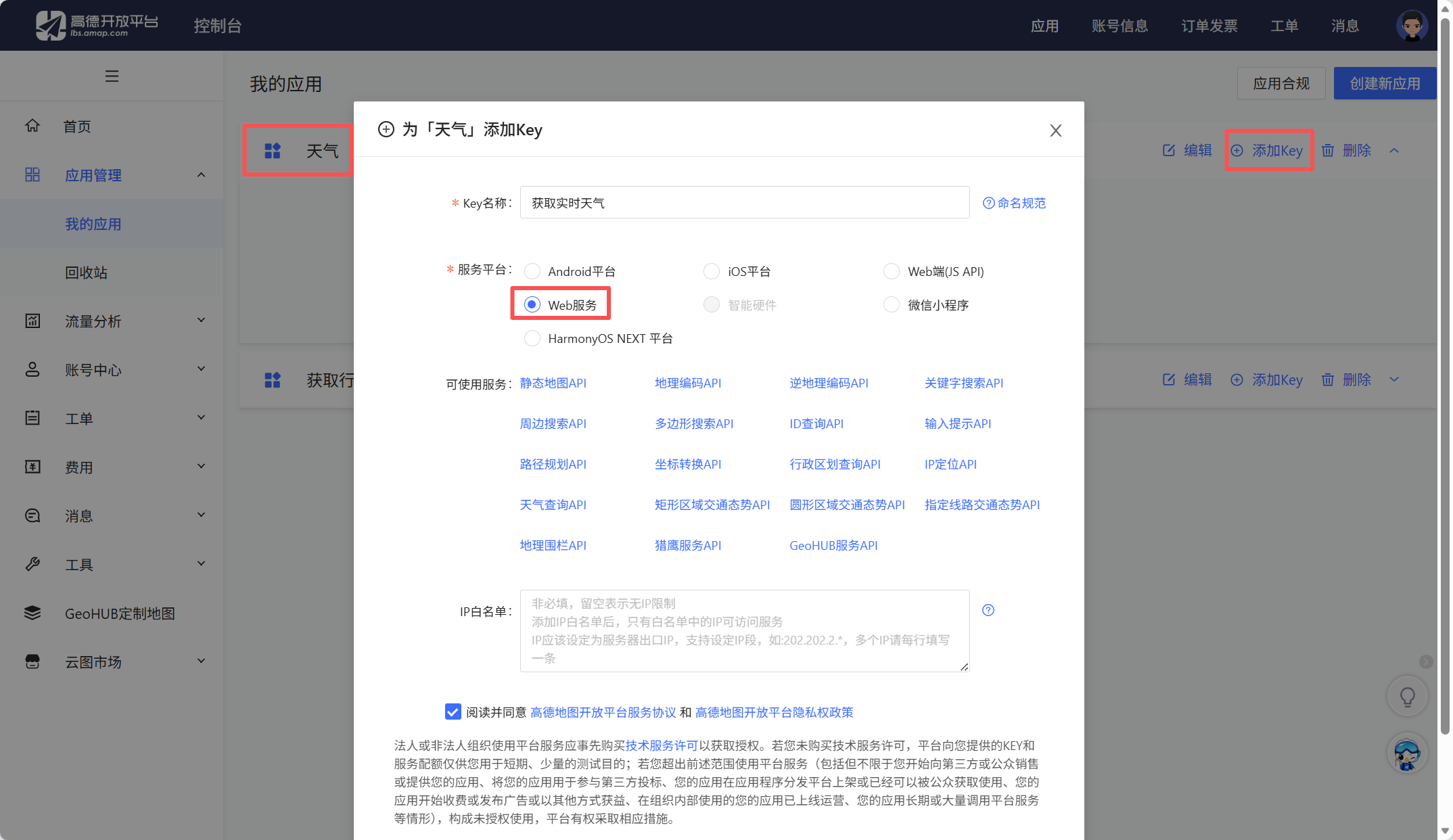1453x840 pixels.
Task: Click the IP whitelist help question icon
Action: (988, 610)
